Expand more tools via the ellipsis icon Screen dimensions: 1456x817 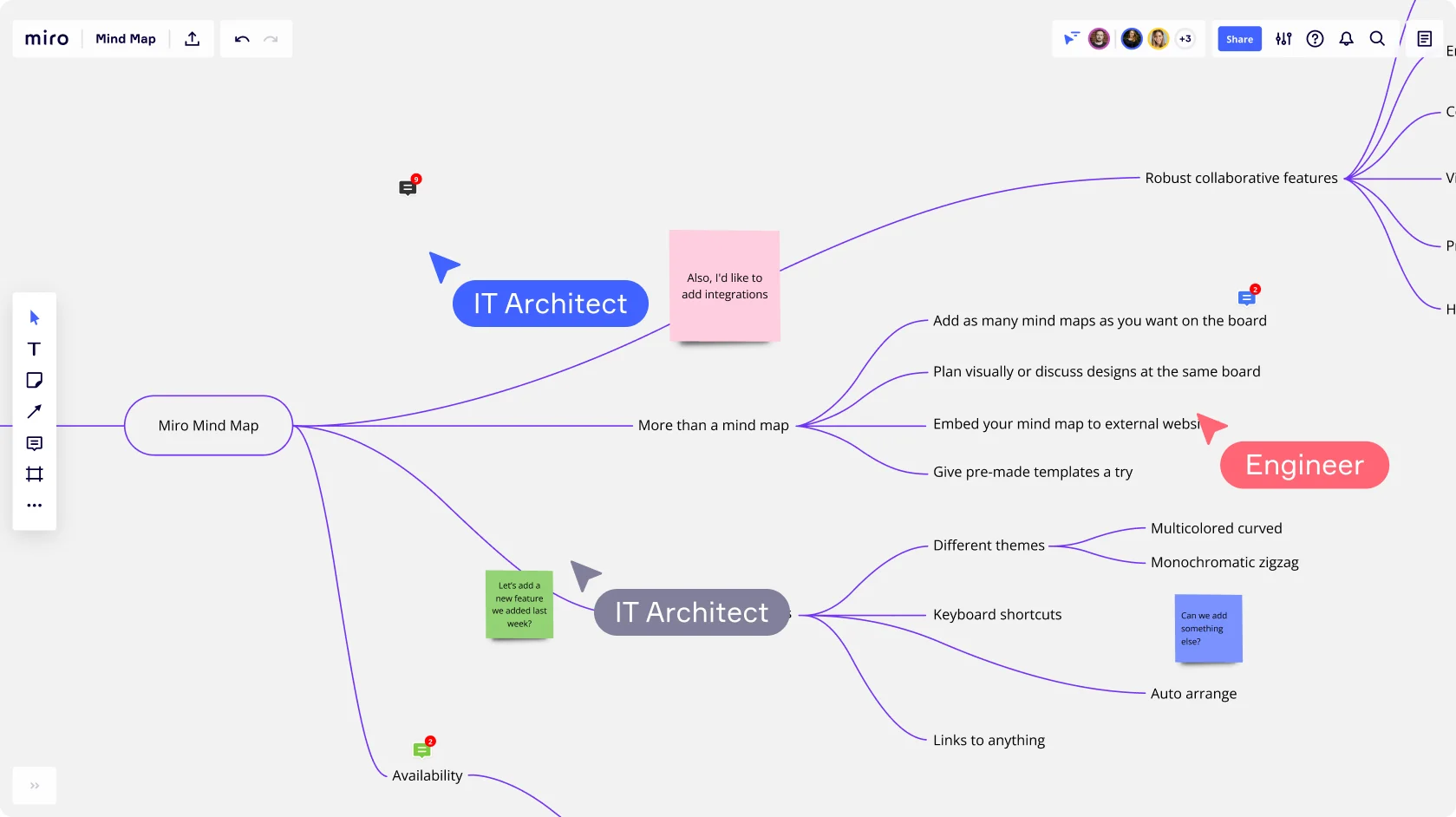click(34, 505)
